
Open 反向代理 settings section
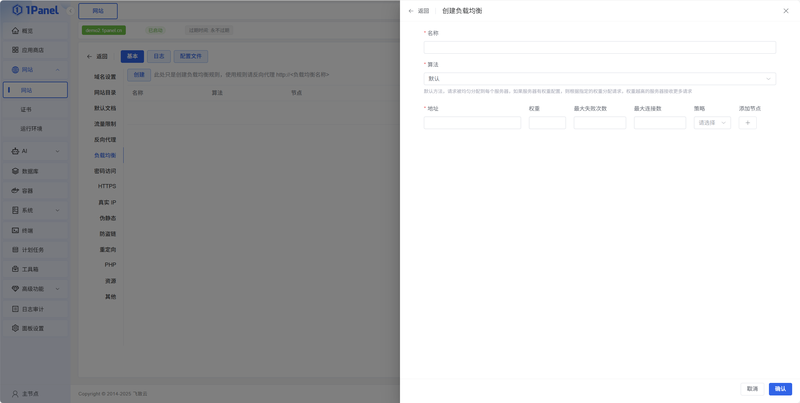pos(105,139)
